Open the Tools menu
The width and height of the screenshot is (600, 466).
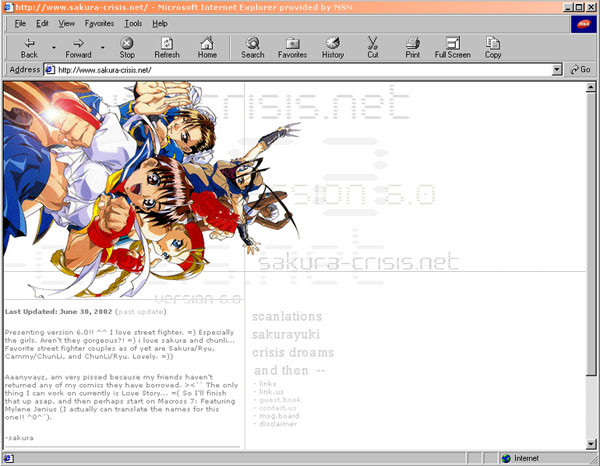point(133,24)
